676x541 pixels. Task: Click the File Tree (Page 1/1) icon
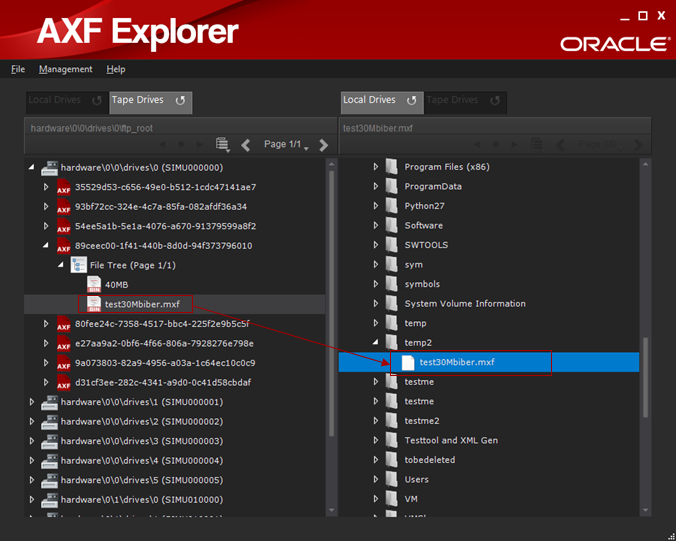pos(78,265)
